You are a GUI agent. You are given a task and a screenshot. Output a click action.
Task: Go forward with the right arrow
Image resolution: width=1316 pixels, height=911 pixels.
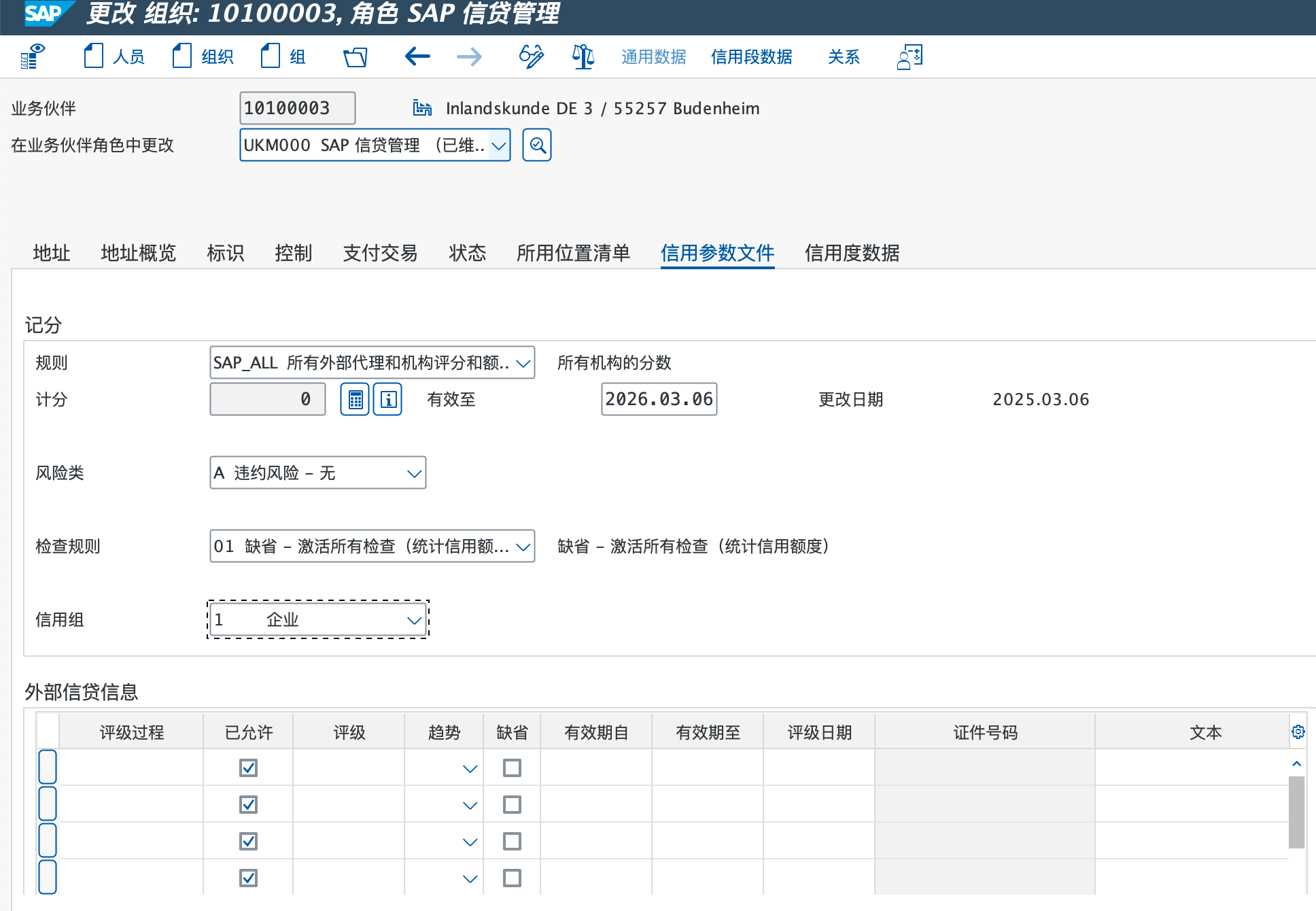[469, 56]
